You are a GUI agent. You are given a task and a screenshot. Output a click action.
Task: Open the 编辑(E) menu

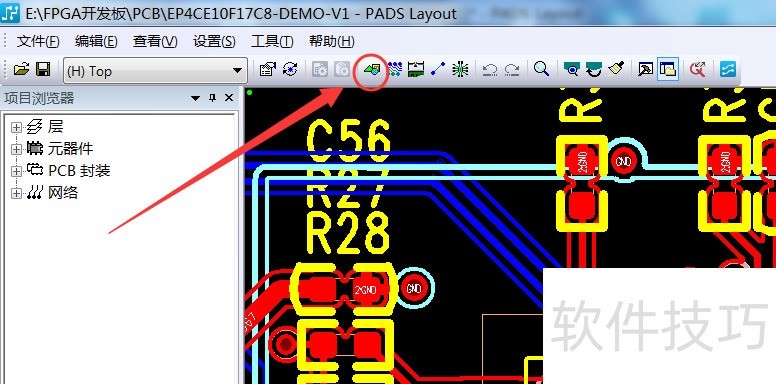[96, 42]
